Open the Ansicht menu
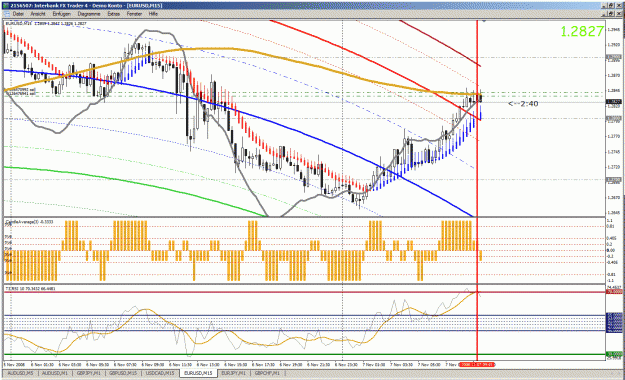The height and width of the screenshot is (380, 625). [x=37, y=14]
